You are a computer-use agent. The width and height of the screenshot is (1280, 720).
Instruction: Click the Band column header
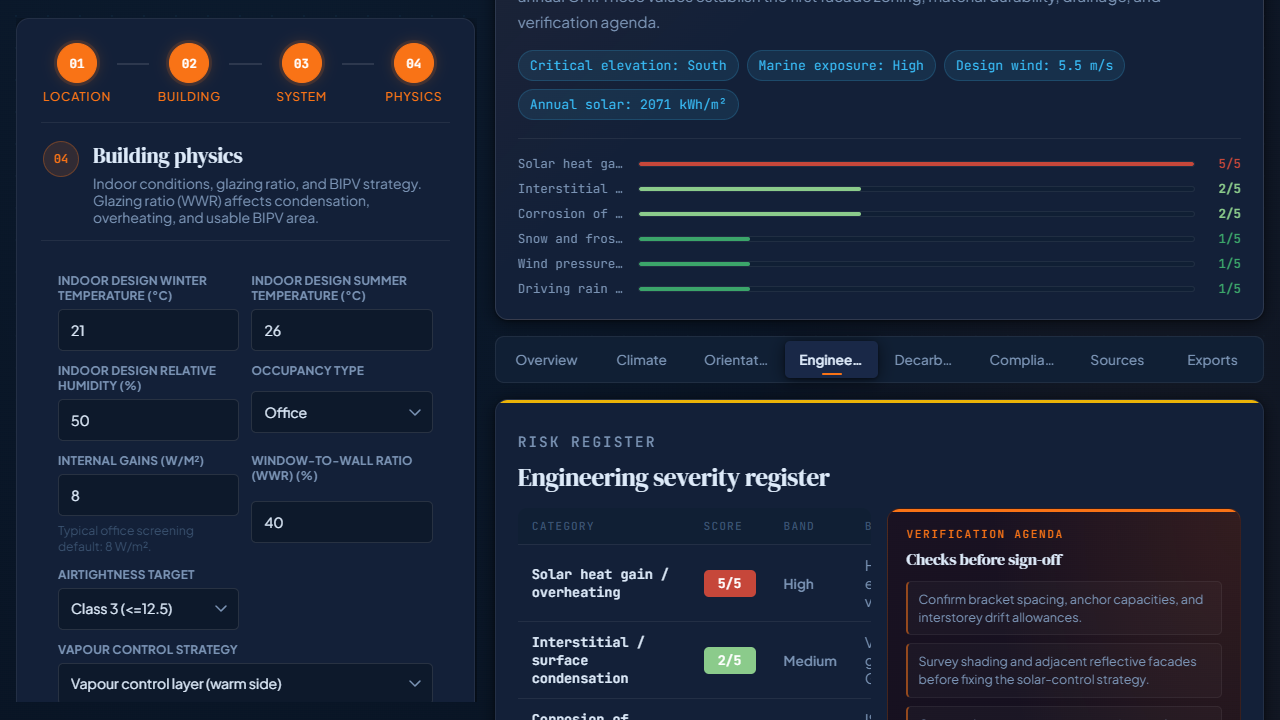click(799, 526)
